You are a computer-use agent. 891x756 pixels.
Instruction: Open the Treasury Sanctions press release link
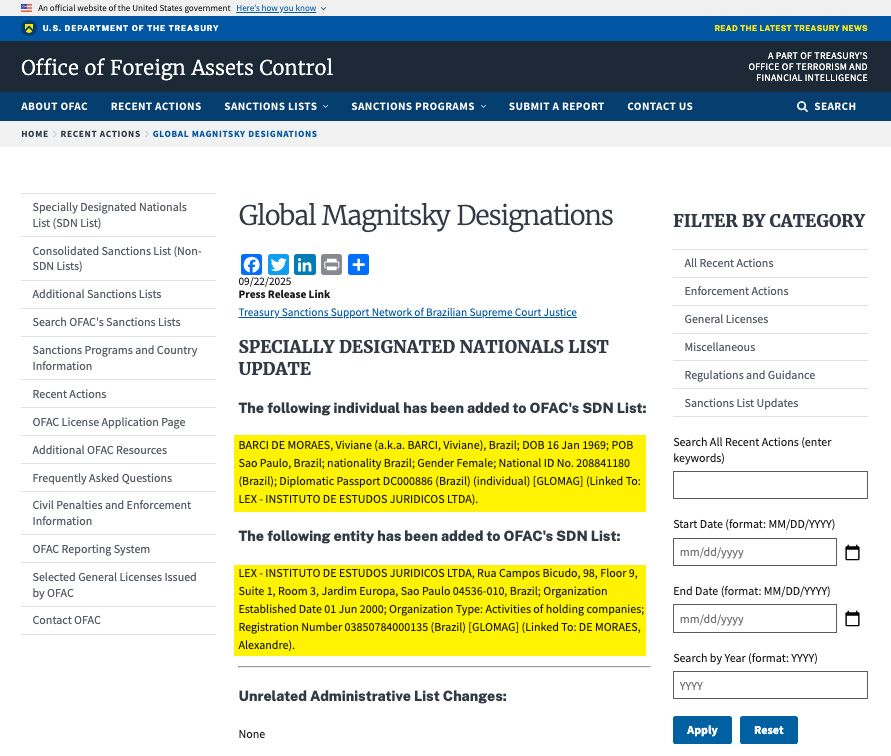407,312
